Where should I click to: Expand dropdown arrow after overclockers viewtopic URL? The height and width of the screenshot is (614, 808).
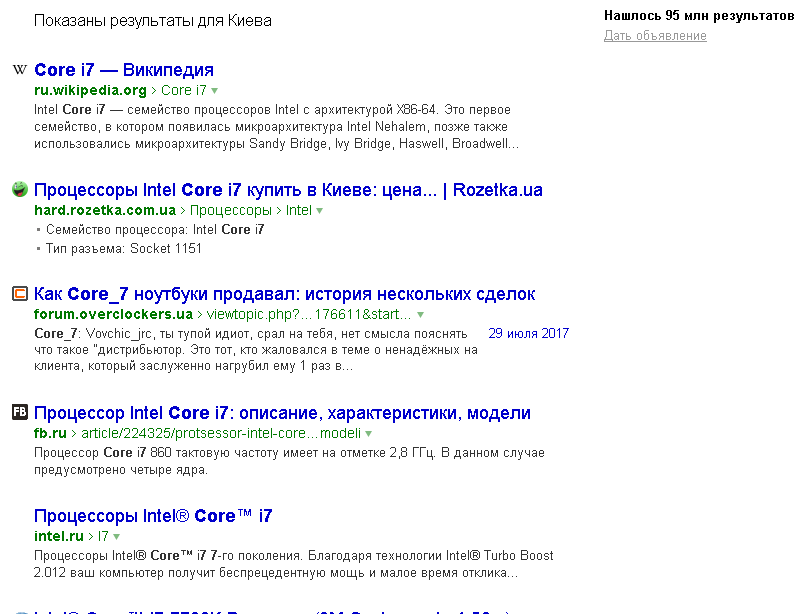pyautogui.click(x=420, y=315)
